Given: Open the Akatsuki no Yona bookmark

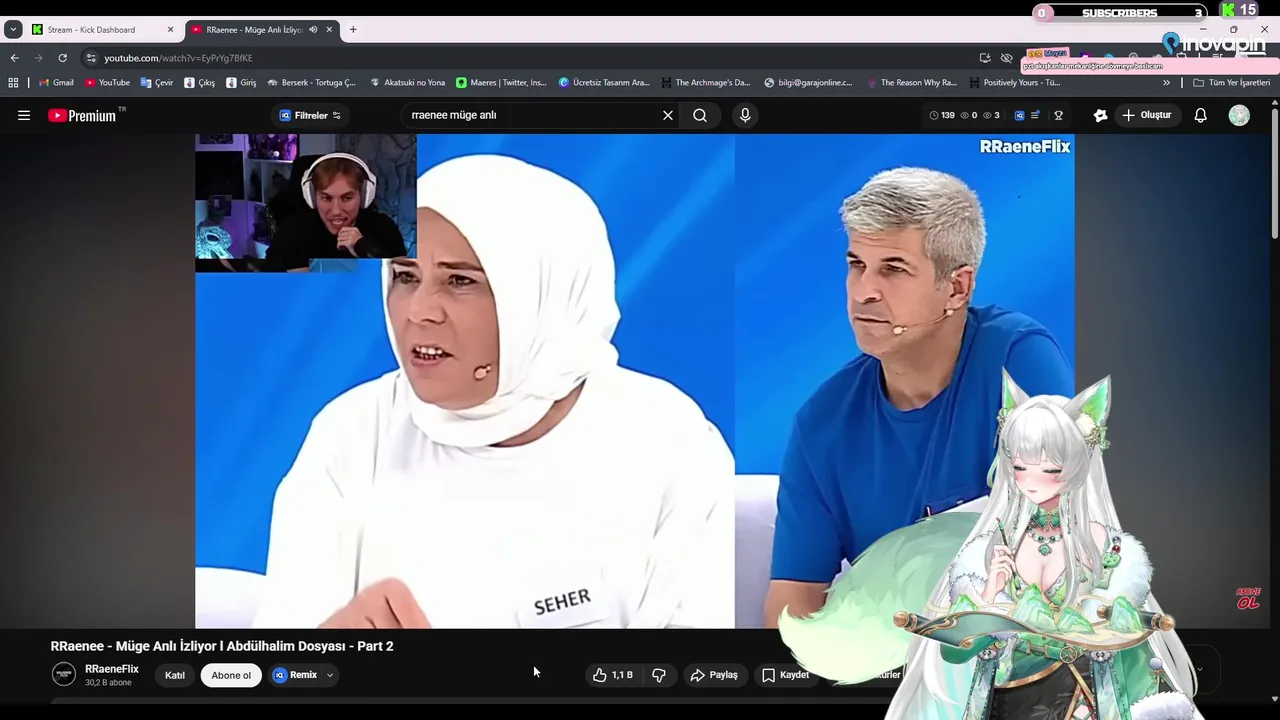Looking at the screenshot, I should 407,83.
